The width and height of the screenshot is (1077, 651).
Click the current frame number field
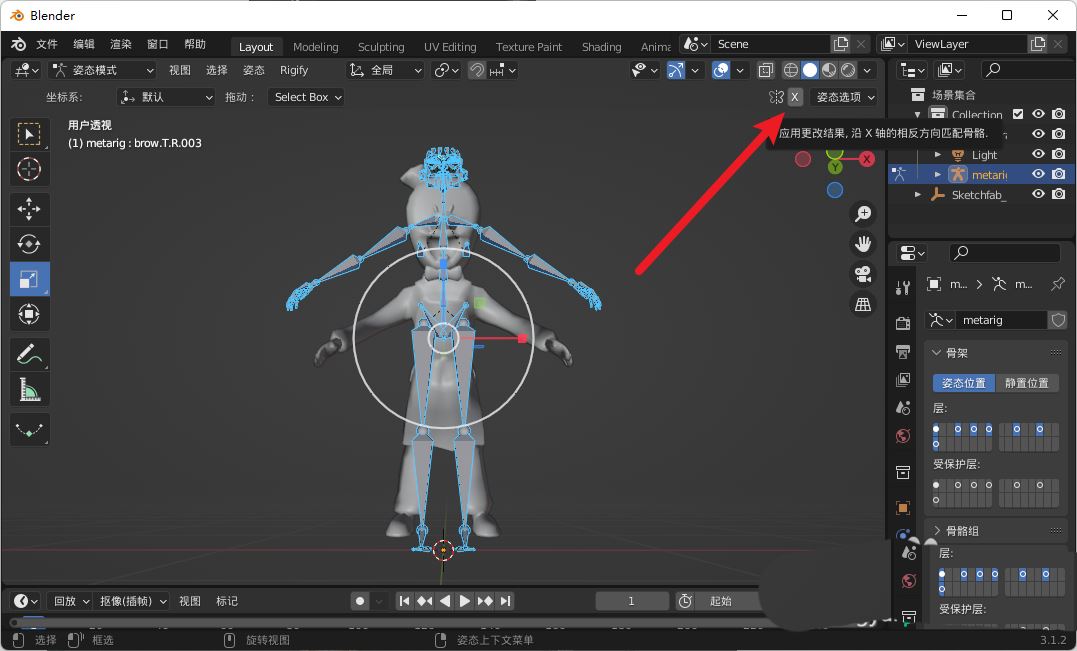click(631, 601)
